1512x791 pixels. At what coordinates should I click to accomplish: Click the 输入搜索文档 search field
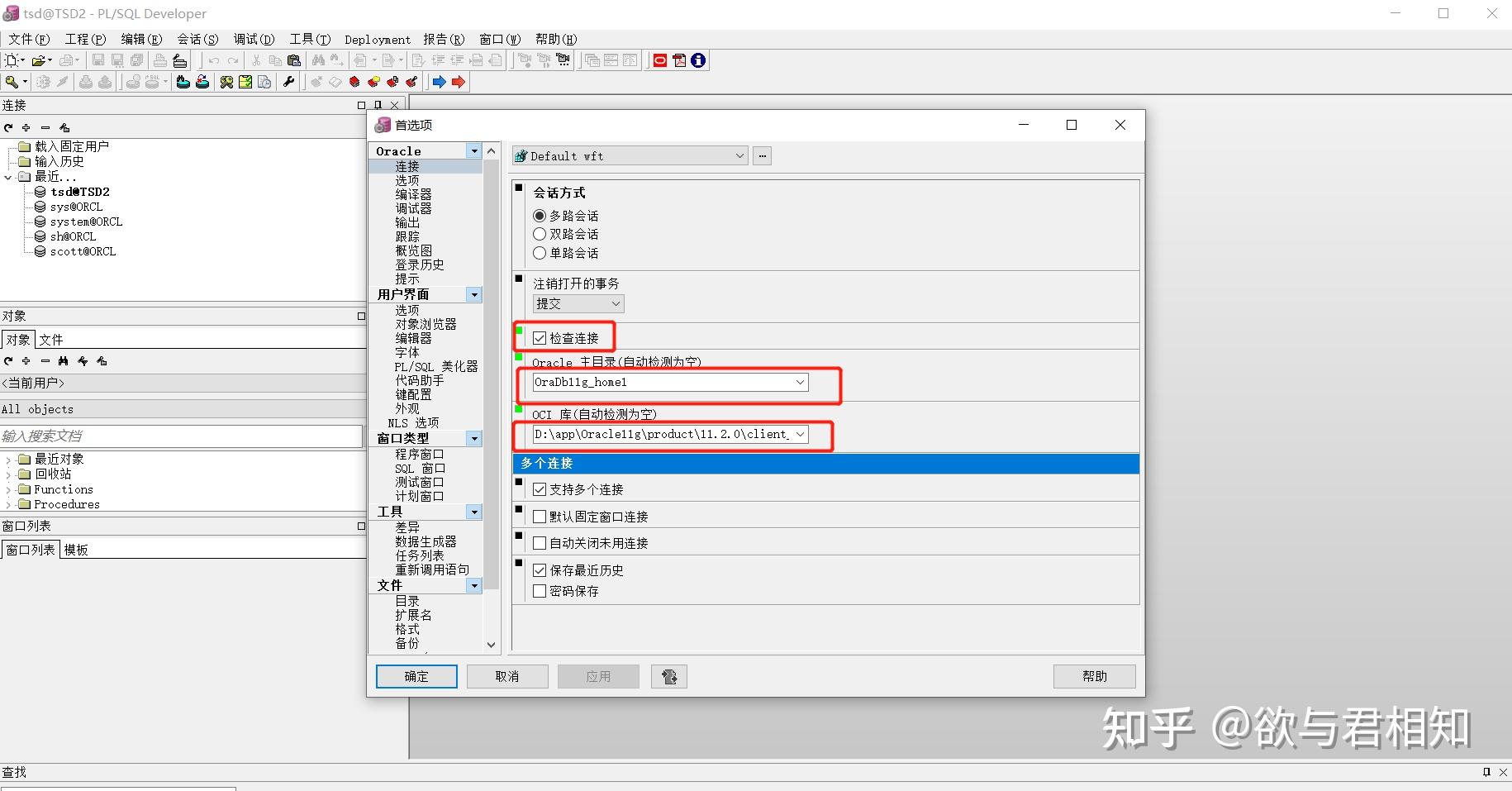click(181, 436)
